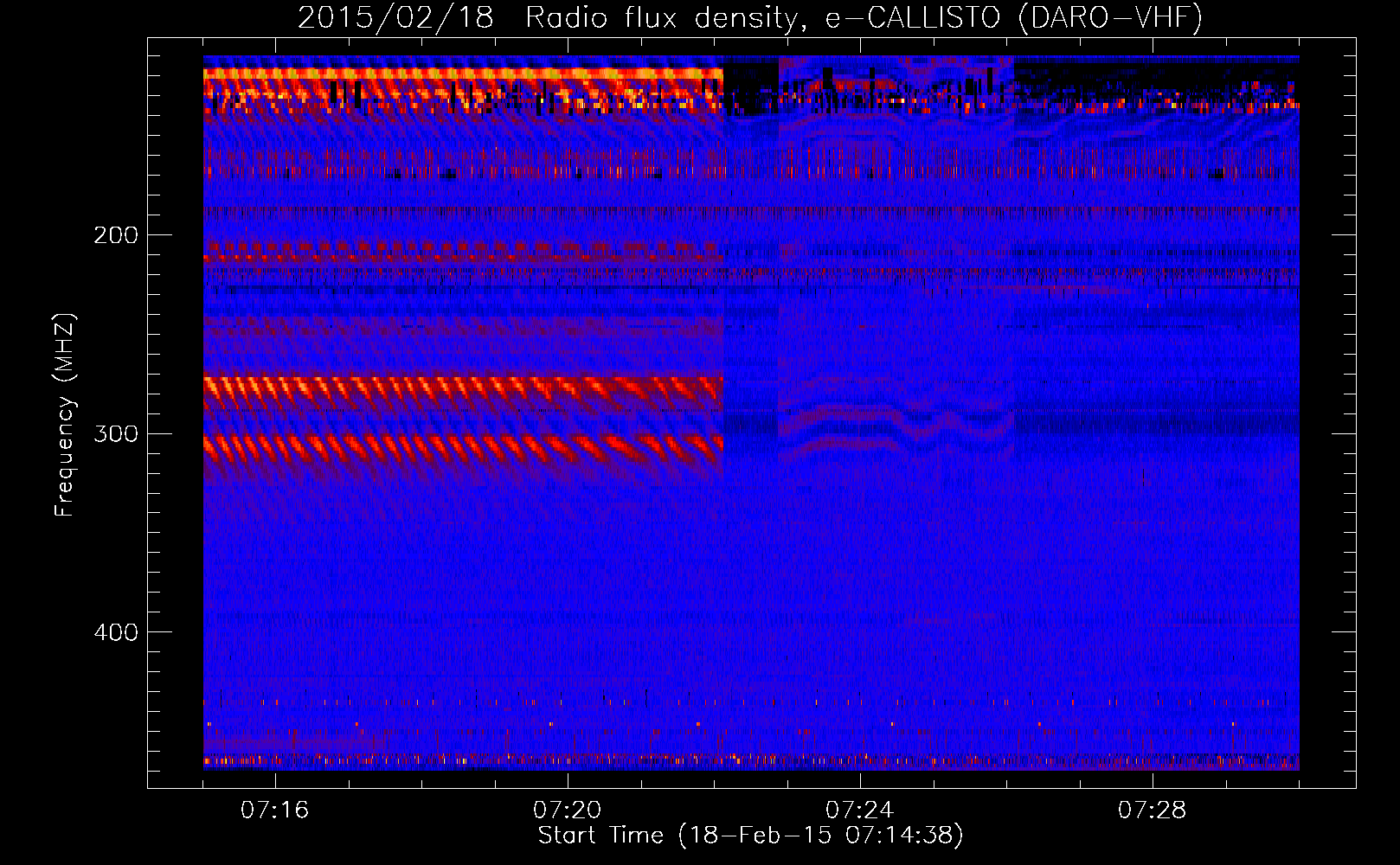Click the plot title mentioning e-CALLISTO (DARO-VHF)
This screenshot has width=1400, height=865.
pyautogui.click(x=750, y=17)
